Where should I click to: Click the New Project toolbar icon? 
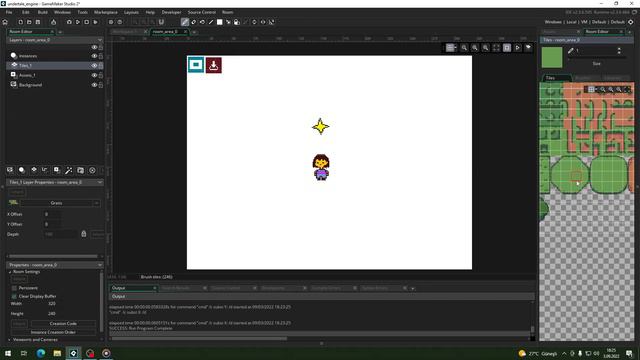coord(20,22)
